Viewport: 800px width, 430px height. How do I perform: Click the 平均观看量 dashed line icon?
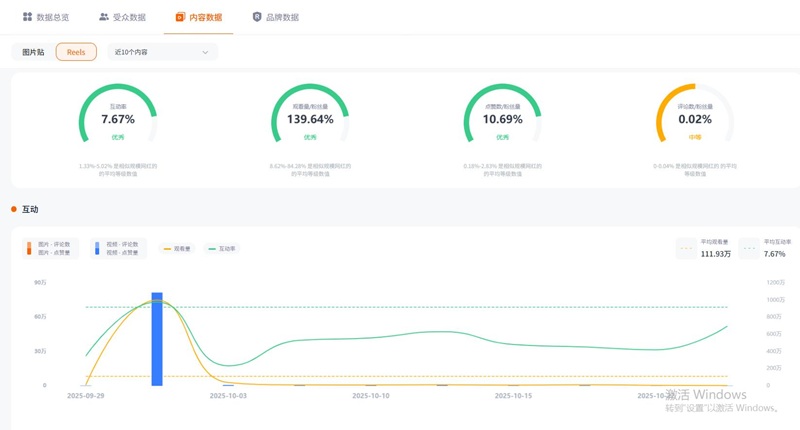[x=686, y=249]
